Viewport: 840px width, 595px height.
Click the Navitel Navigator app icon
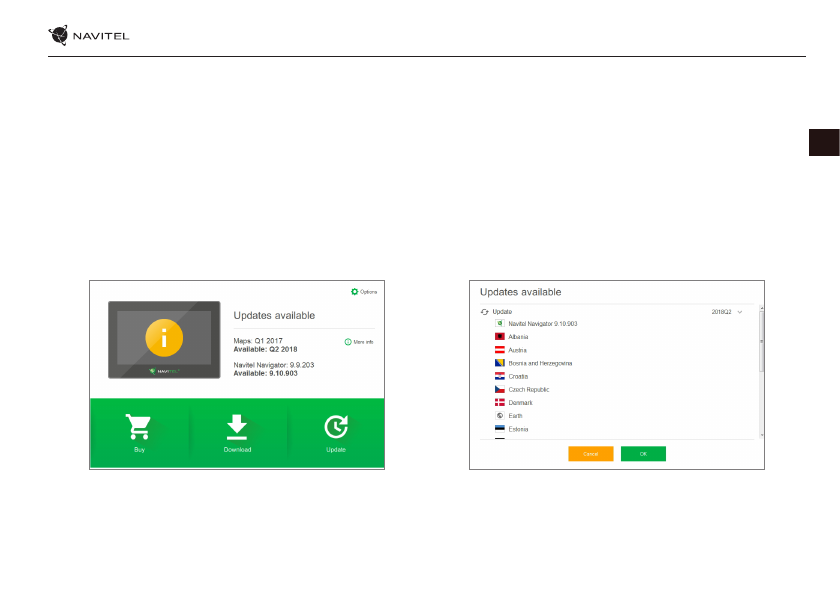pos(500,323)
